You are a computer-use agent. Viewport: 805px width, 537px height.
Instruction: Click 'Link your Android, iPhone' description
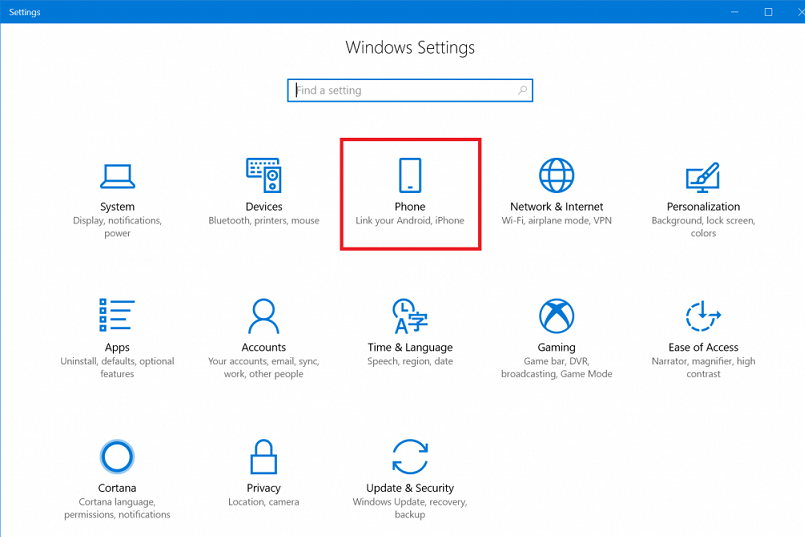(x=410, y=220)
